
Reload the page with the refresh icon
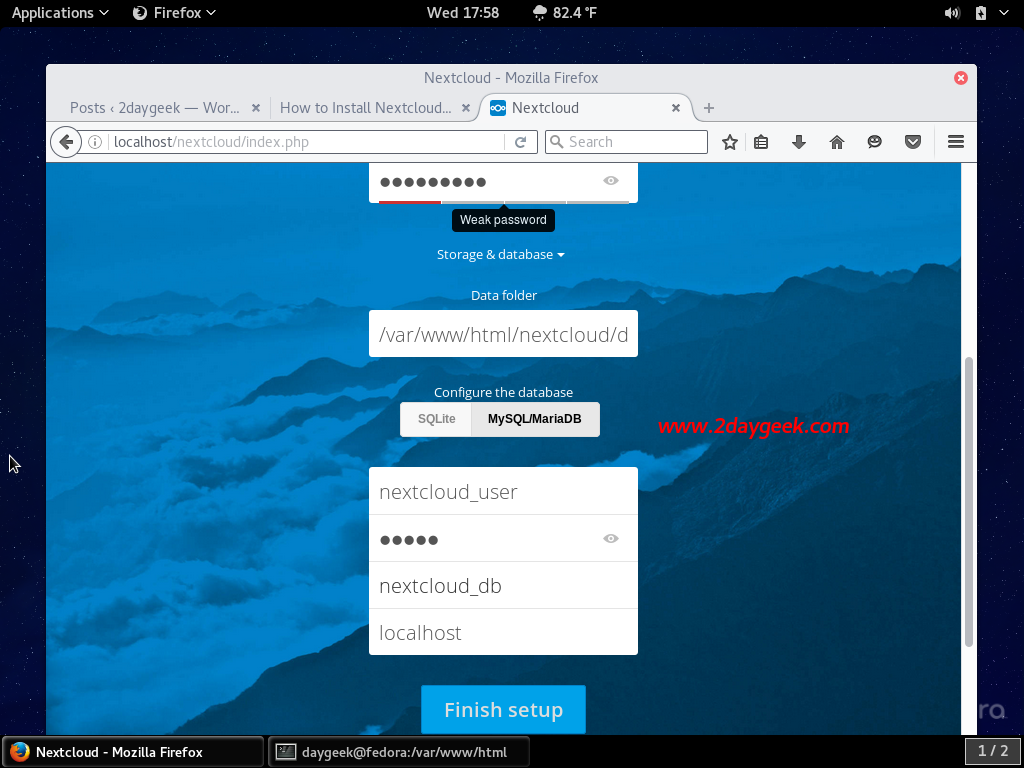520,142
